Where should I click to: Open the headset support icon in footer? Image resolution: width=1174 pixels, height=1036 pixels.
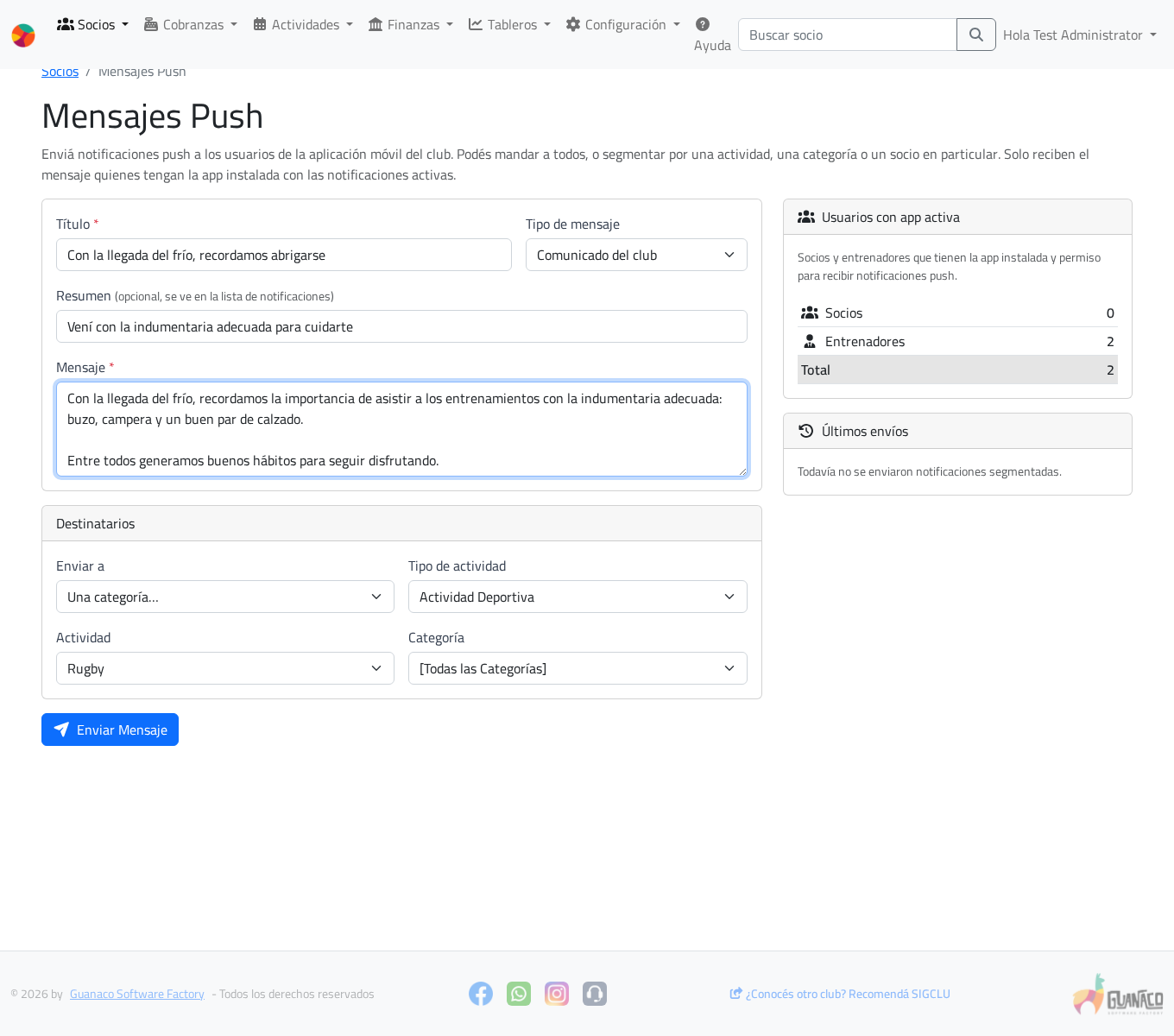tap(595, 994)
